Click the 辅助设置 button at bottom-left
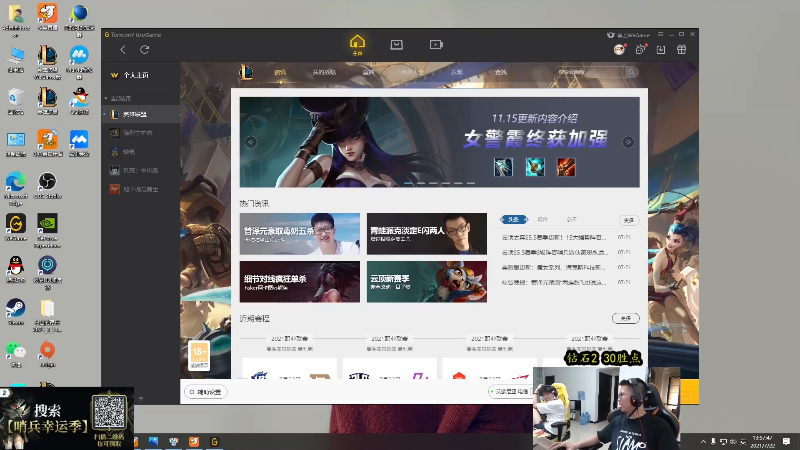The width and height of the screenshot is (800, 450). (206, 392)
